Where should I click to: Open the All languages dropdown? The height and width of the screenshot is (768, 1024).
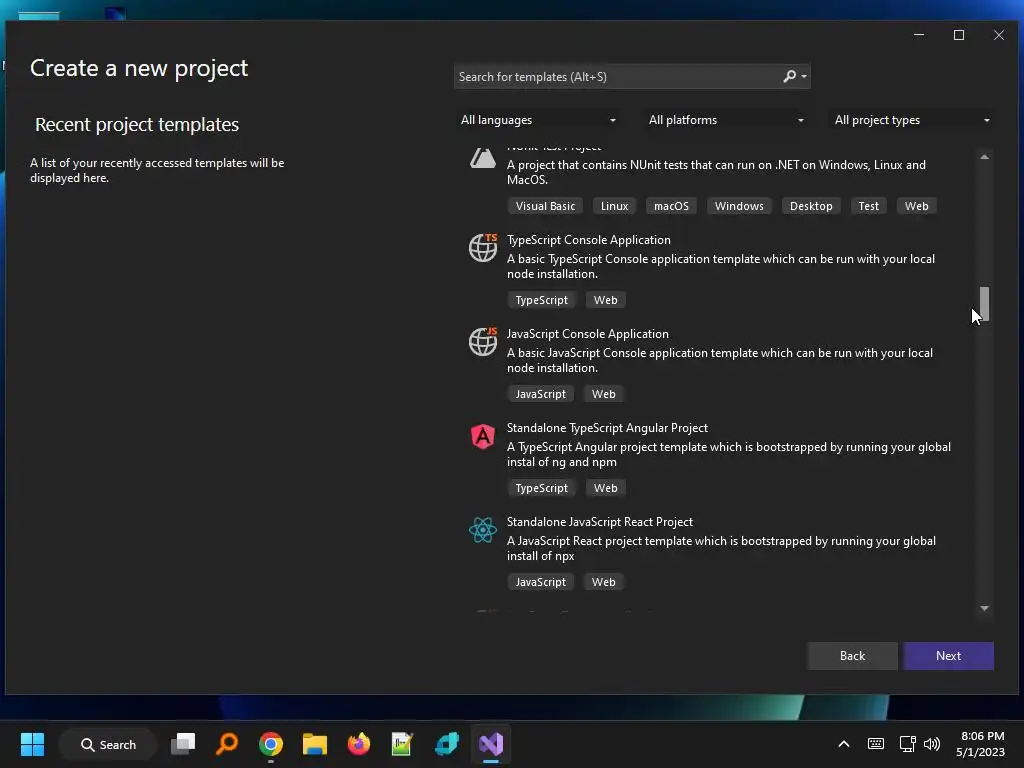click(538, 120)
